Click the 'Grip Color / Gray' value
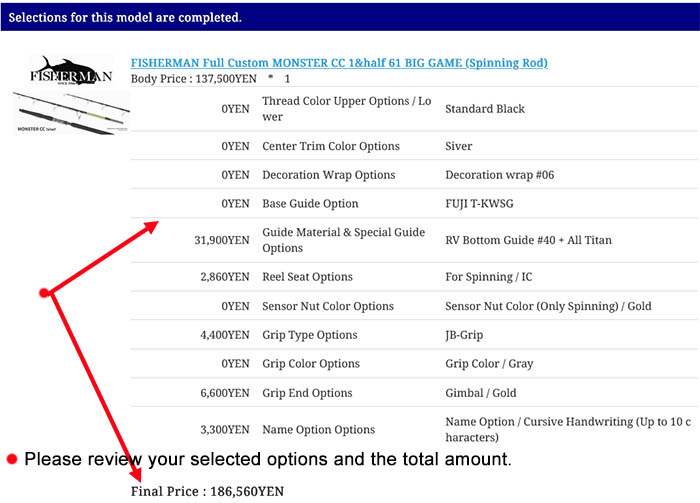Viewport: 700px width, 503px height. [489, 364]
